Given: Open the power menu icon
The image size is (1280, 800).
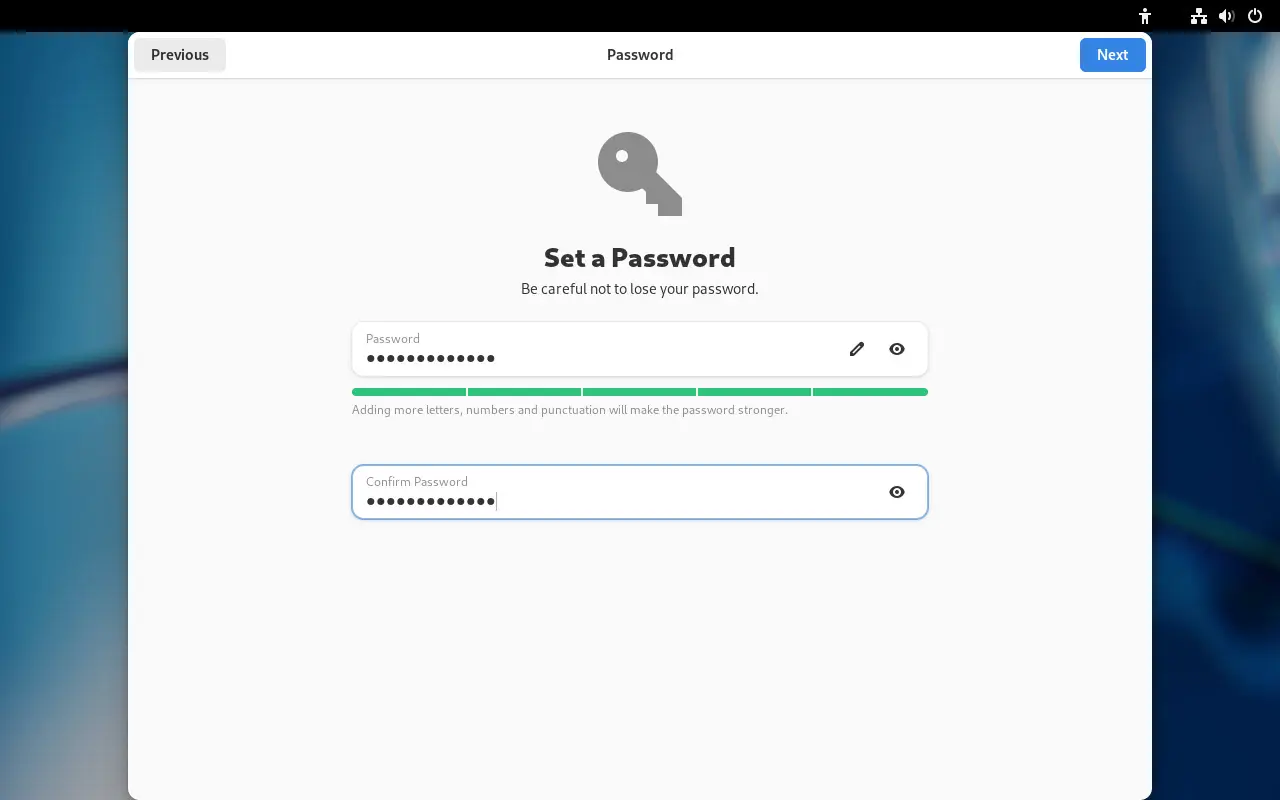Looking at the screenshot, I should (x=1255, y=16).
